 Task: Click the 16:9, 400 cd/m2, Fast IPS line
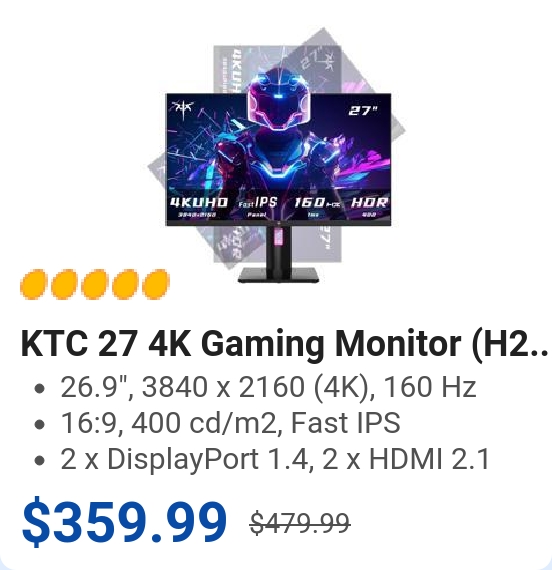click(230, 423)
